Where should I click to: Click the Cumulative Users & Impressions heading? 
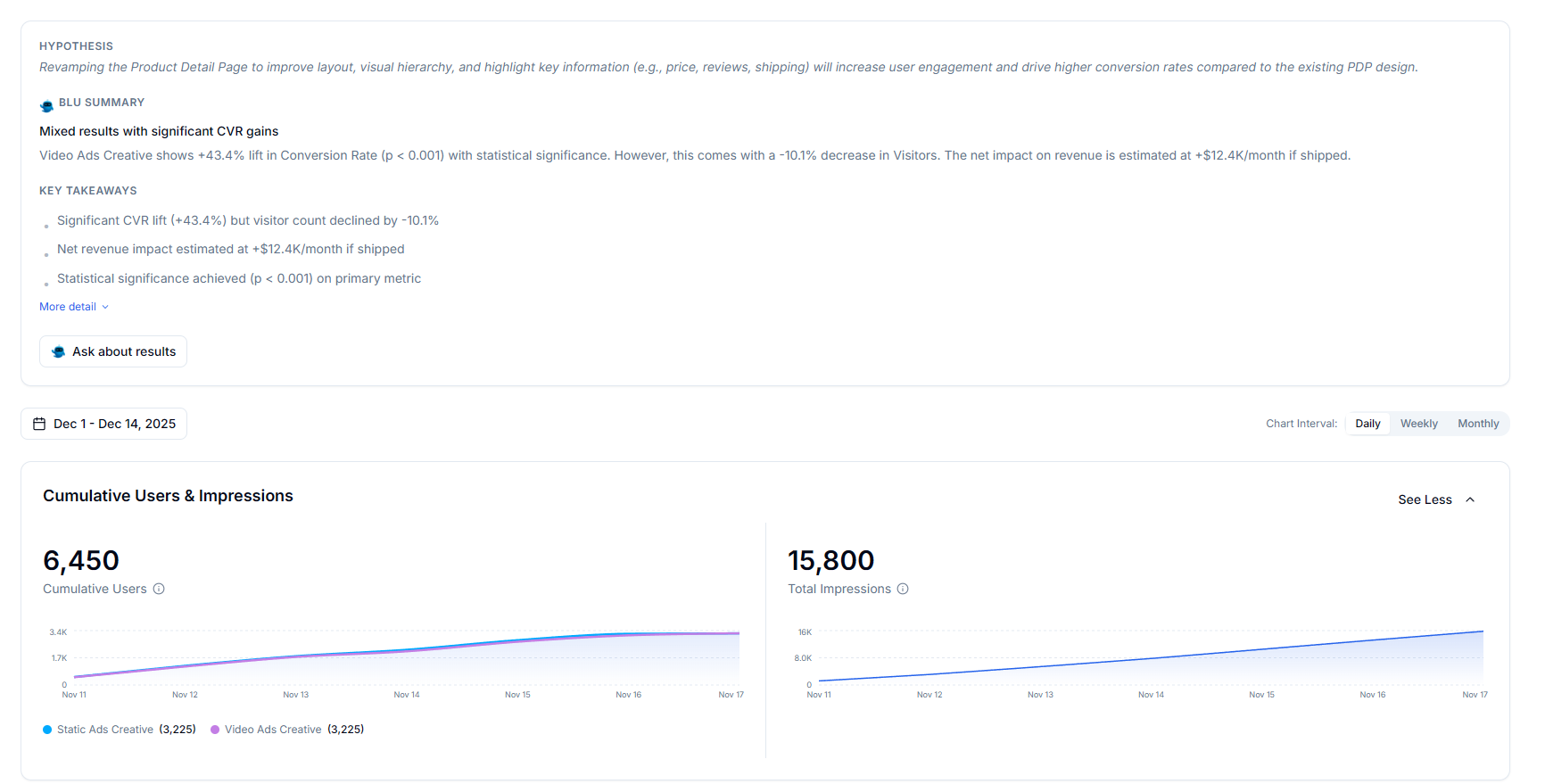(x=168, y=496)
